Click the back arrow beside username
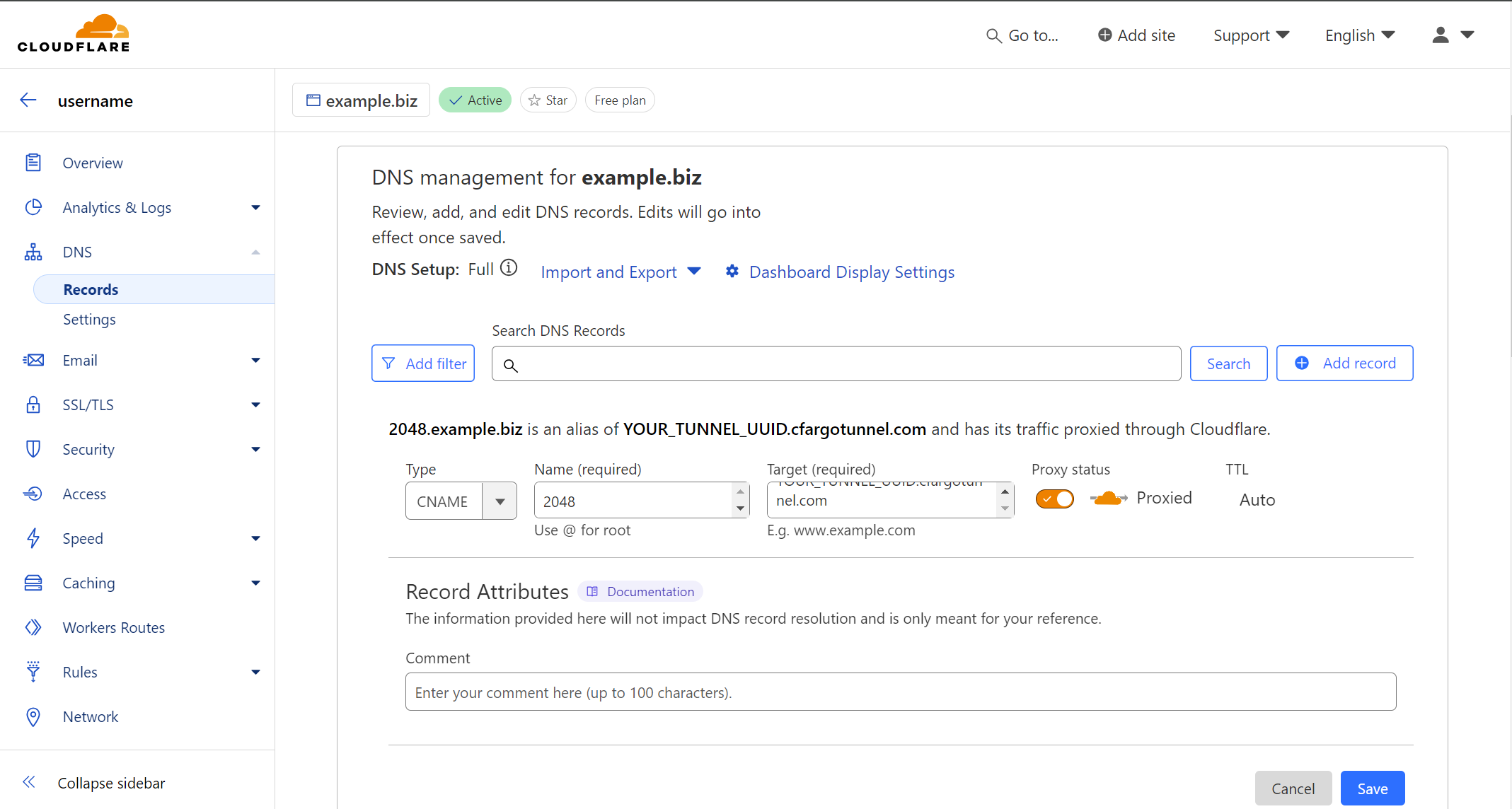This screenshot has height=809, width=1512. point(28,100)
